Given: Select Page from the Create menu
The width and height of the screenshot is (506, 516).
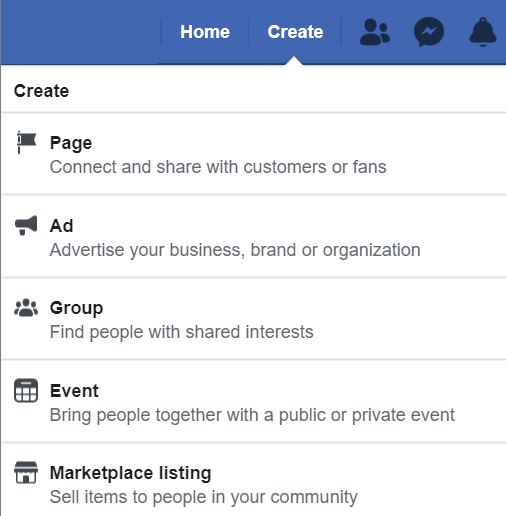Looking at the screenshot, I should click(253, 154).
